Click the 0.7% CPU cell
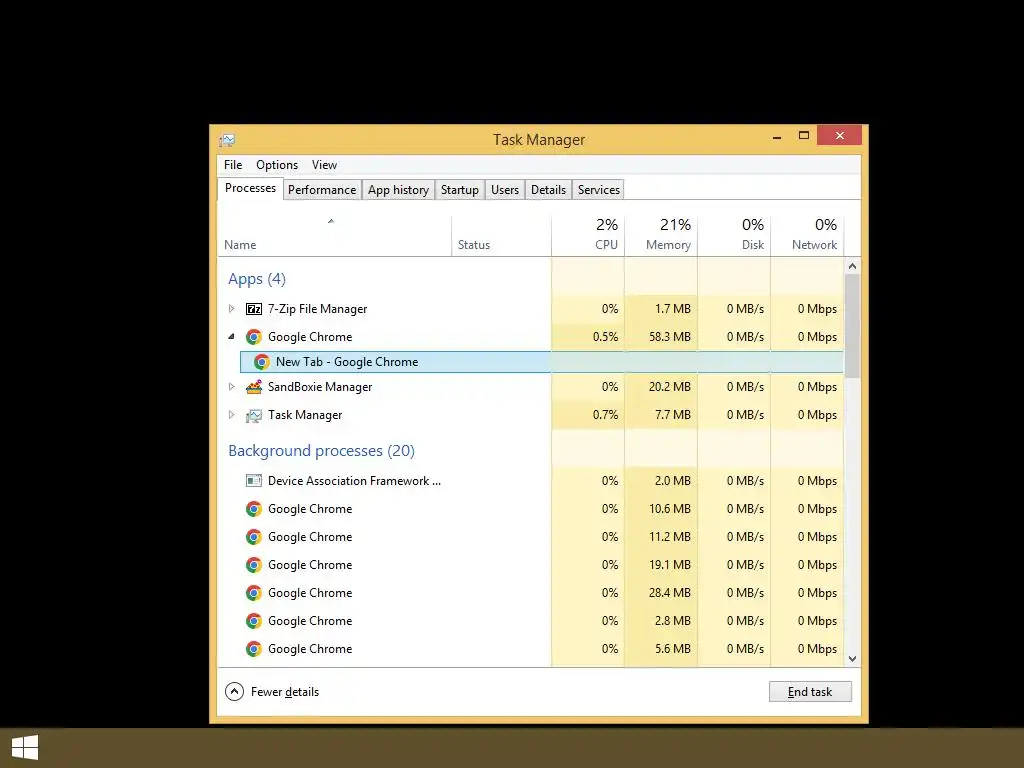Image resolution: width=1024 pixels, height=768 pixels. (x=588, y=415)
